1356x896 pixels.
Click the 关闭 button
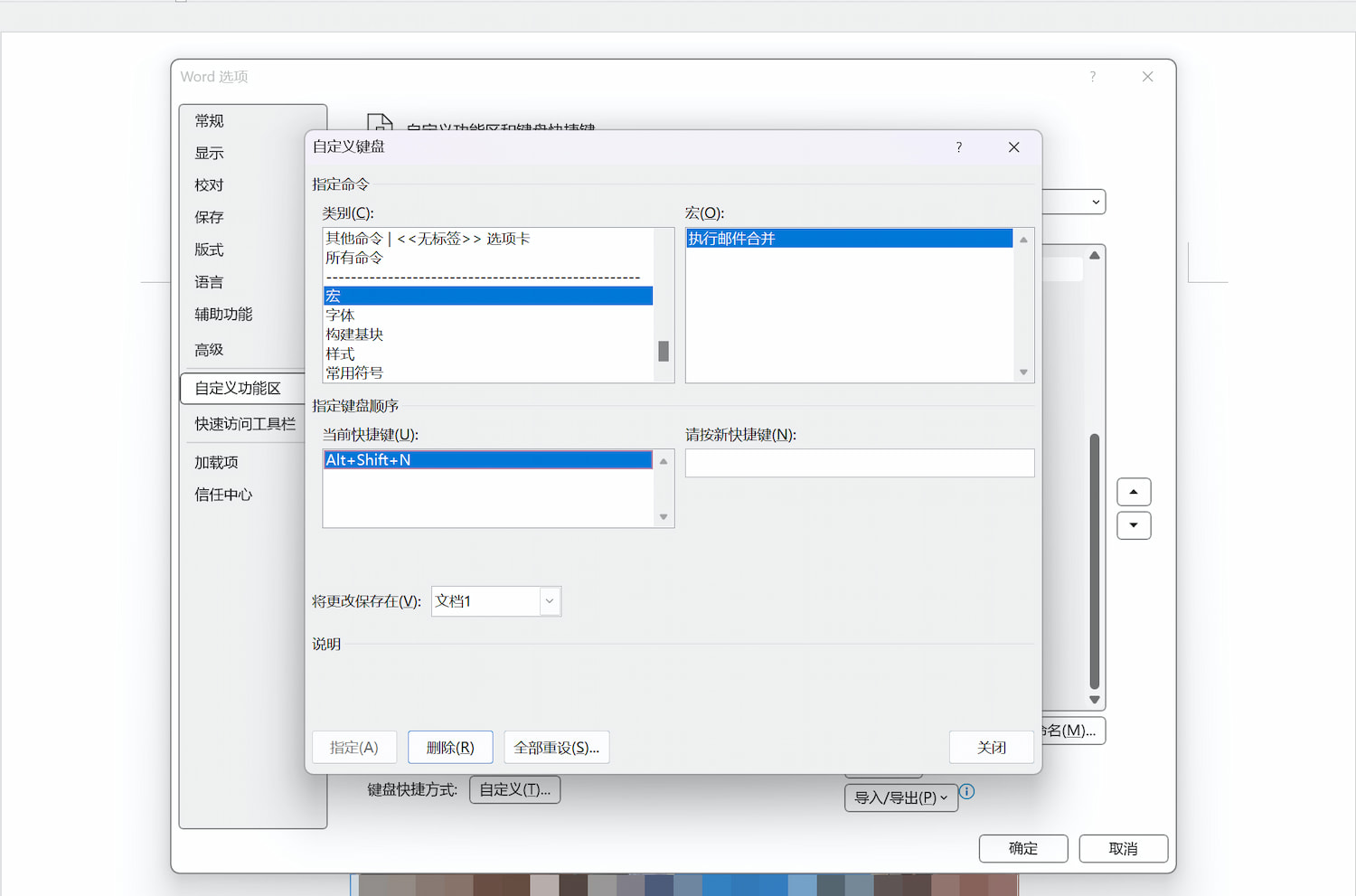pyautogui.click(x=992, y=748)
